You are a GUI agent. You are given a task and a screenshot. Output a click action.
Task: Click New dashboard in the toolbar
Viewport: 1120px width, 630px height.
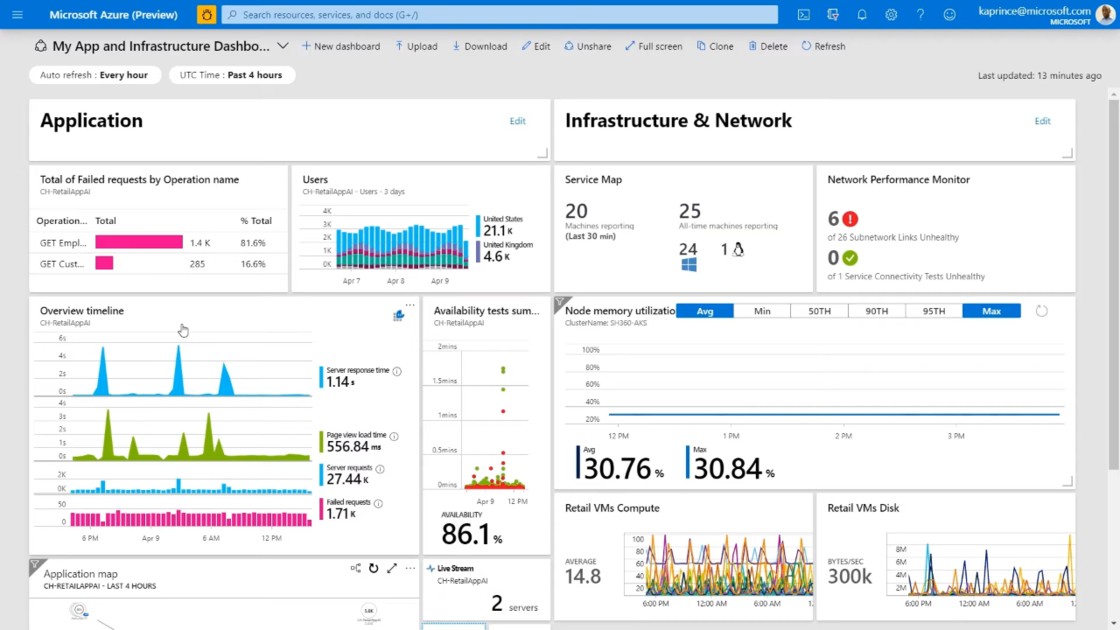(341, 46)
